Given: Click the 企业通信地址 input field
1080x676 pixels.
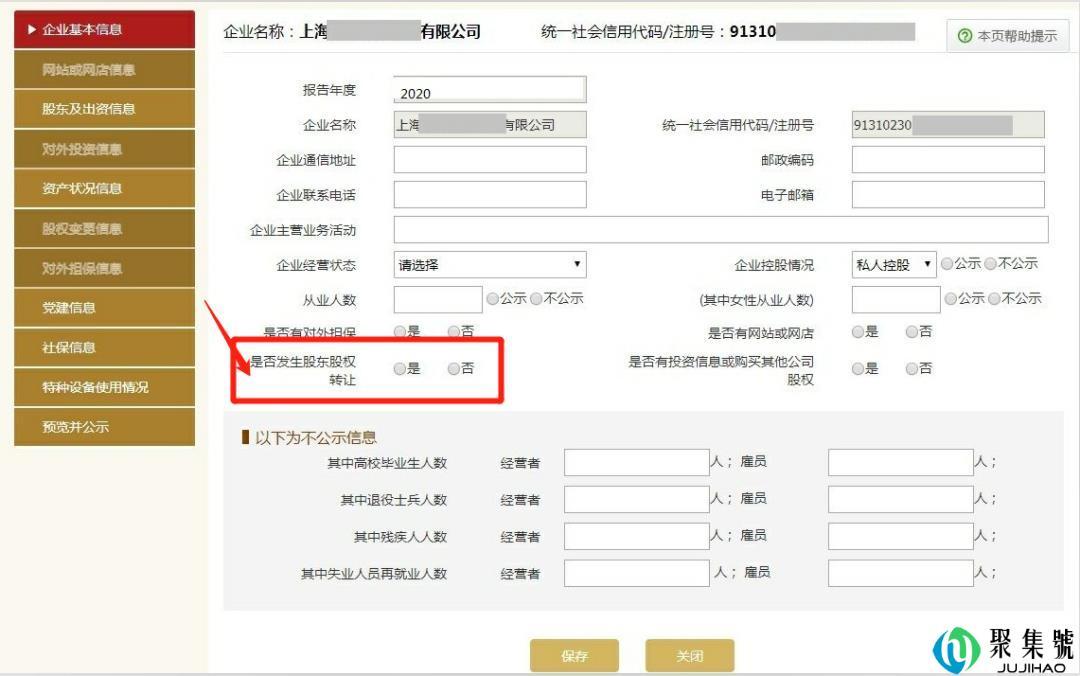Looking at the screenshot, I should [x=488, y=159].
